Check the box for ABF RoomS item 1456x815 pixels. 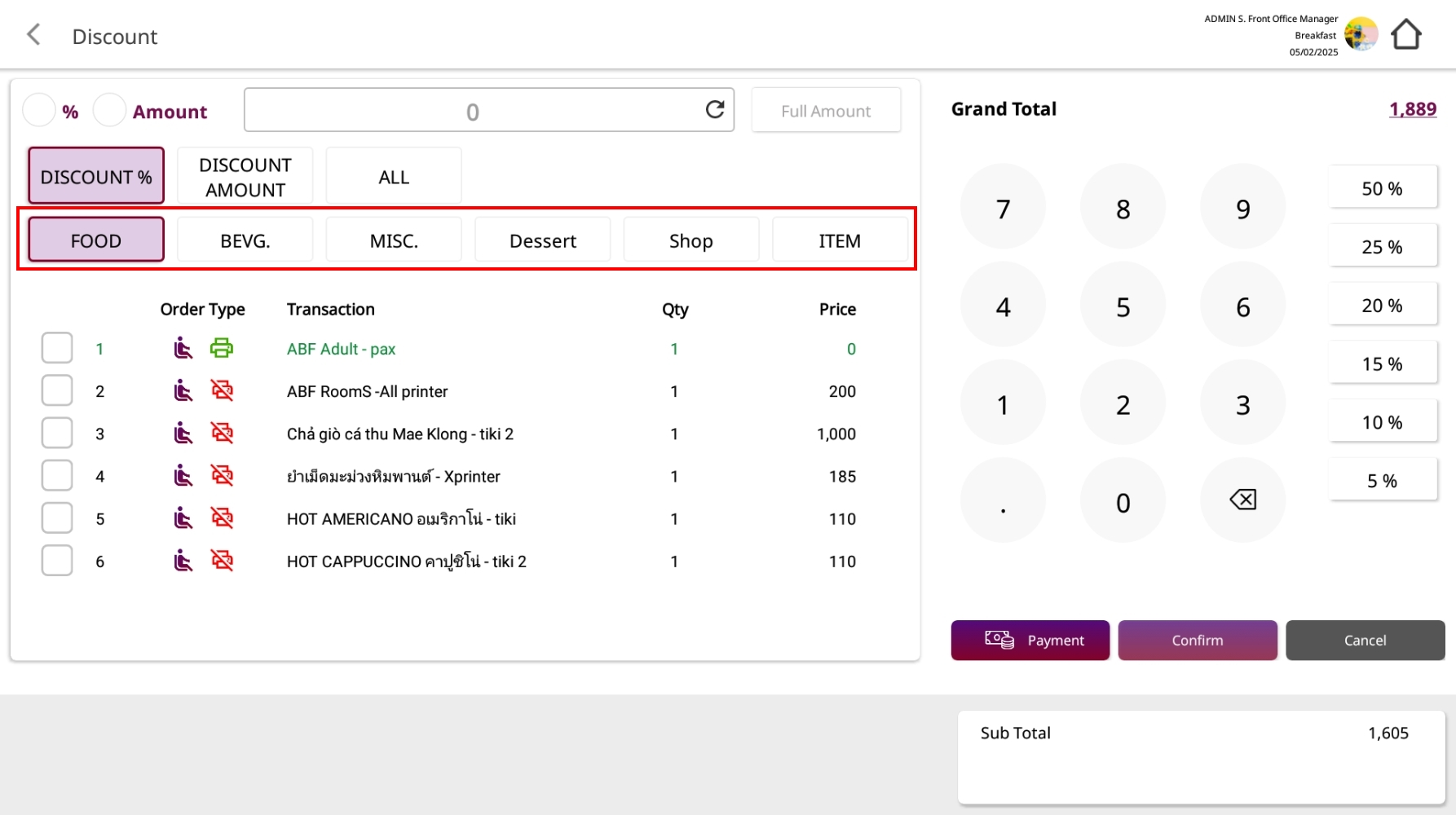57,391
